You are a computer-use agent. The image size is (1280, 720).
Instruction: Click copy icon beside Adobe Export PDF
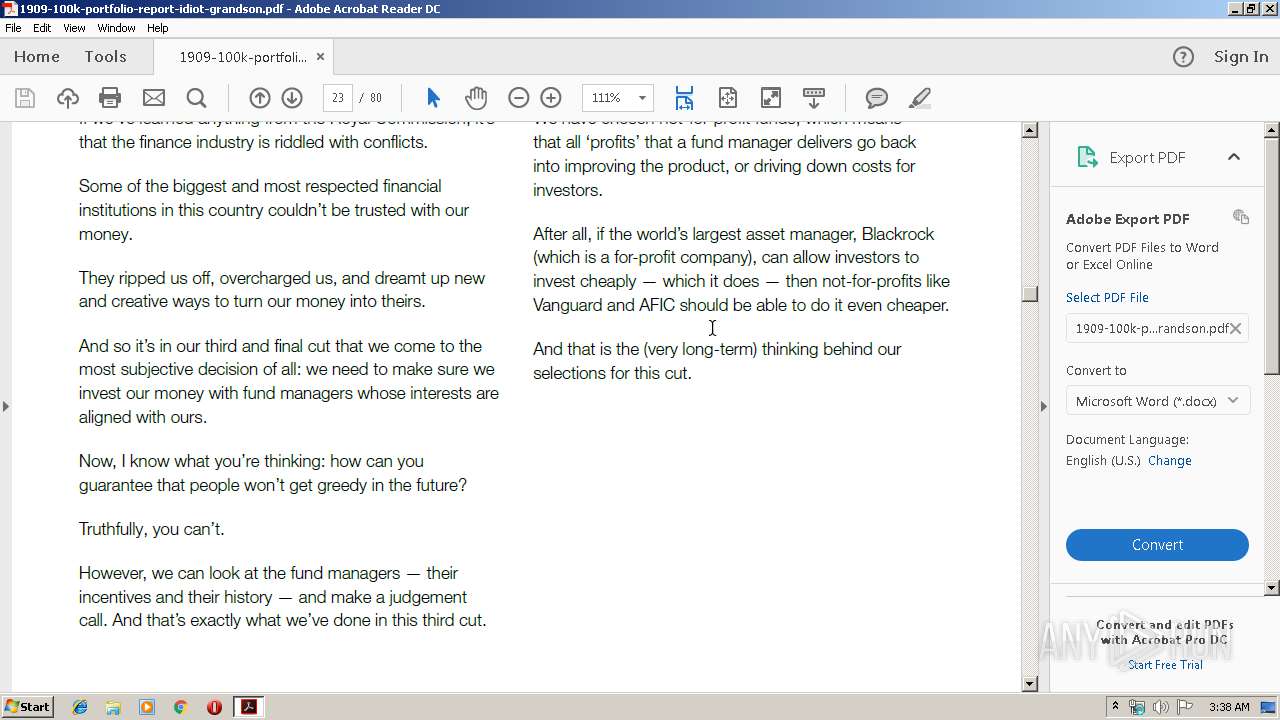(1241, 217)
